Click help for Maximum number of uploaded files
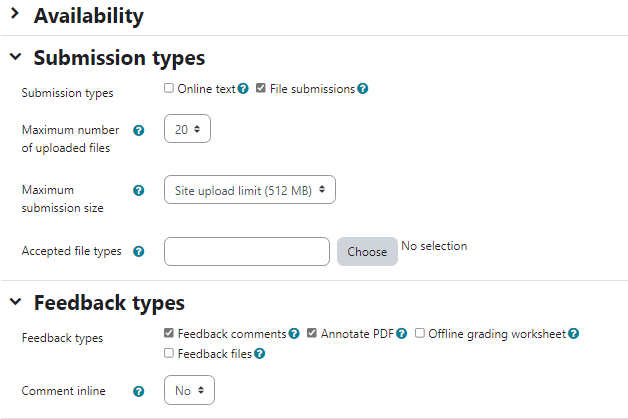 click(139, 130)
